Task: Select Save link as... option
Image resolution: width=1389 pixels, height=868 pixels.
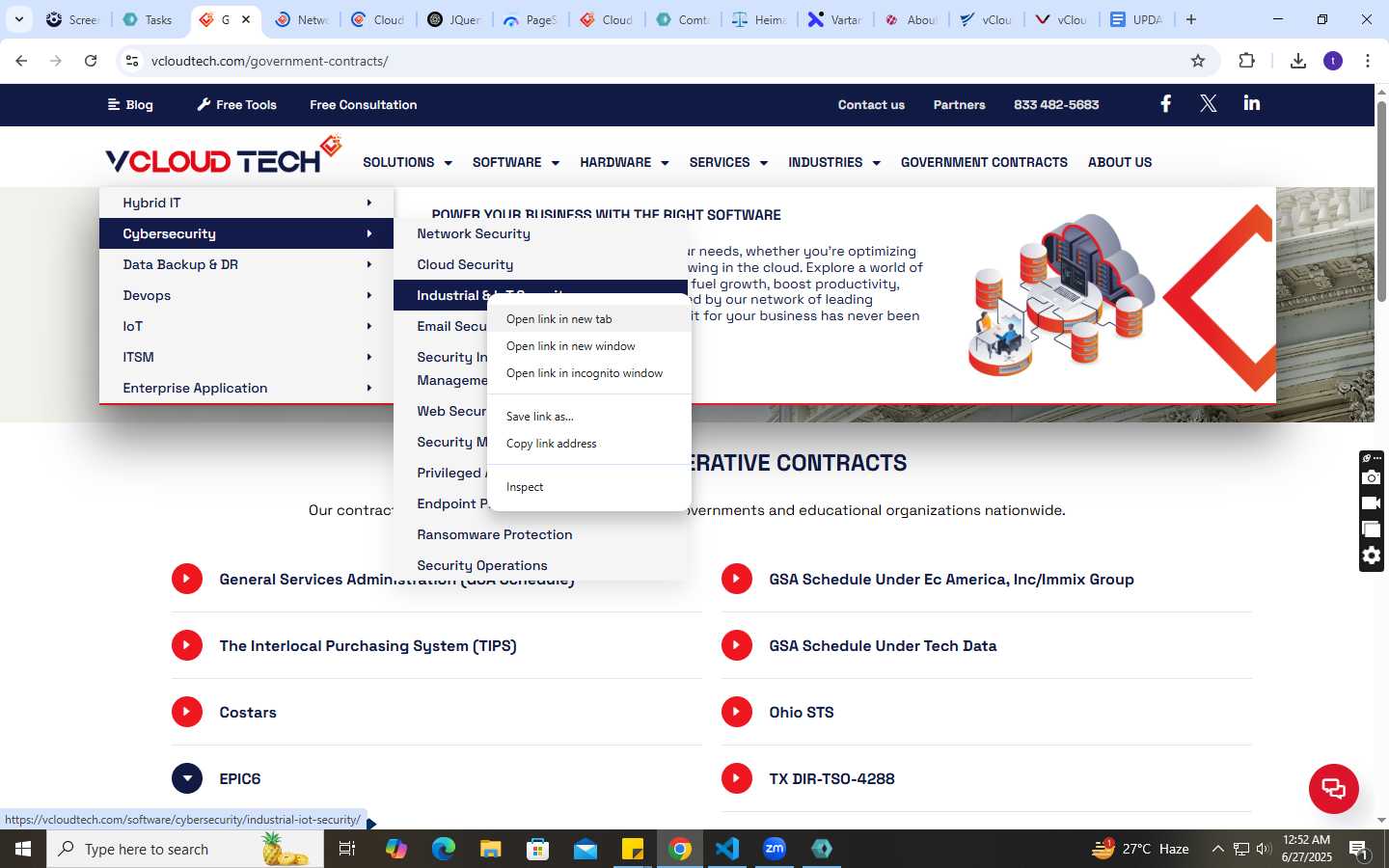Action: coord(589,417)
